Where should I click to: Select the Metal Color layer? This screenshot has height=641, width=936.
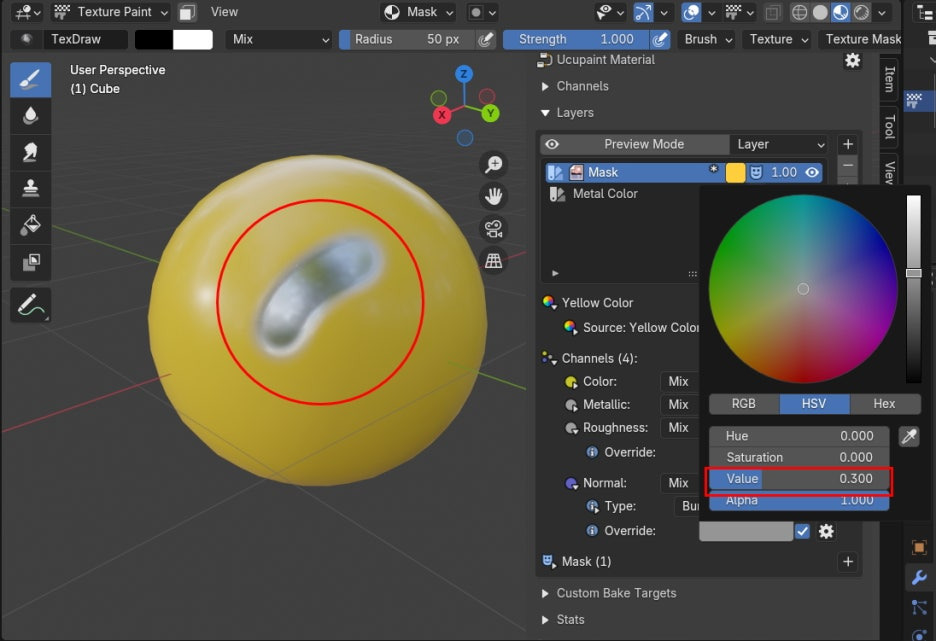(x=605, y=194)
